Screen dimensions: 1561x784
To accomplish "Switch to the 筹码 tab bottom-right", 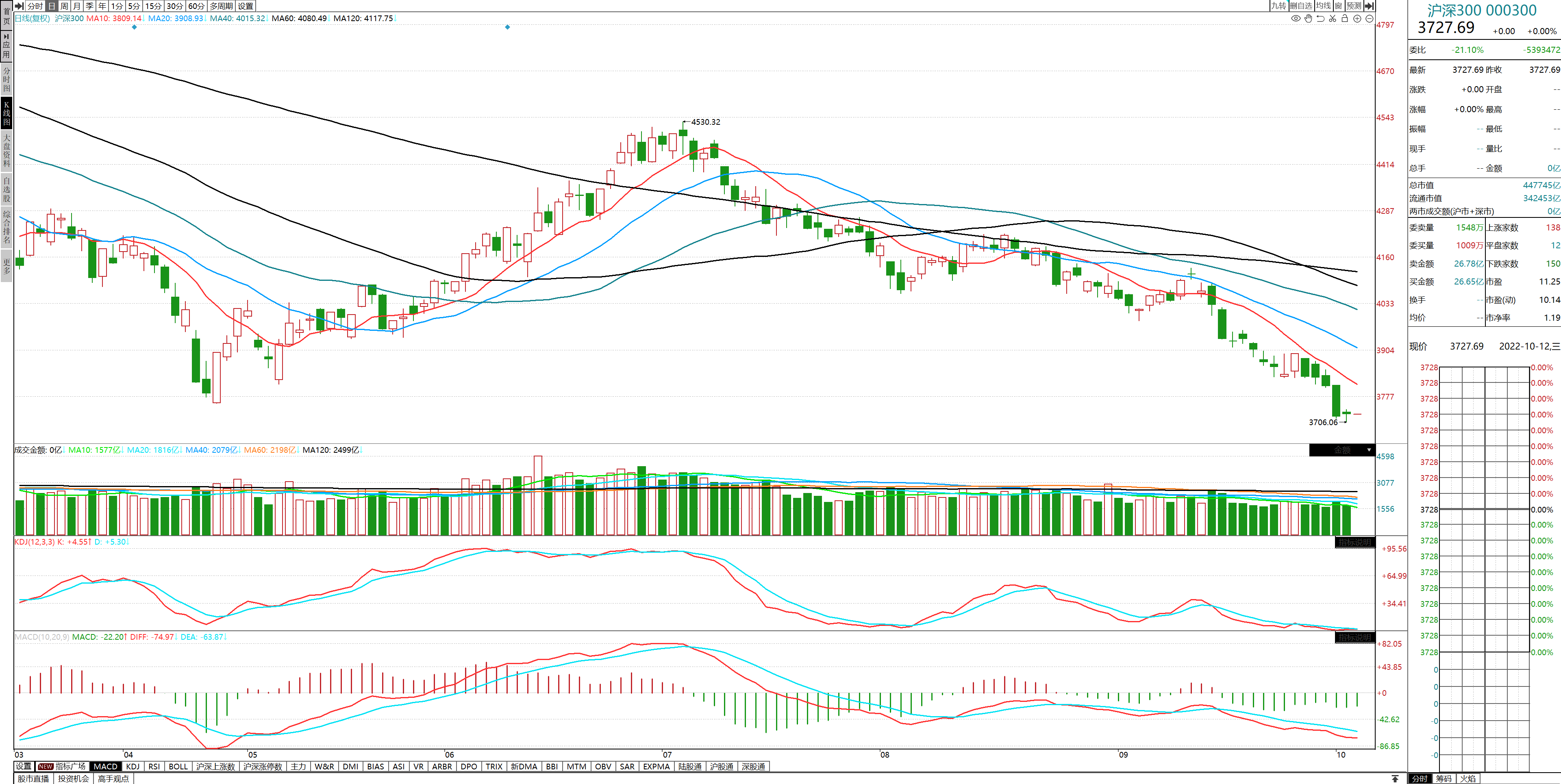I will pyautogui.click(x=1444, y=779).
